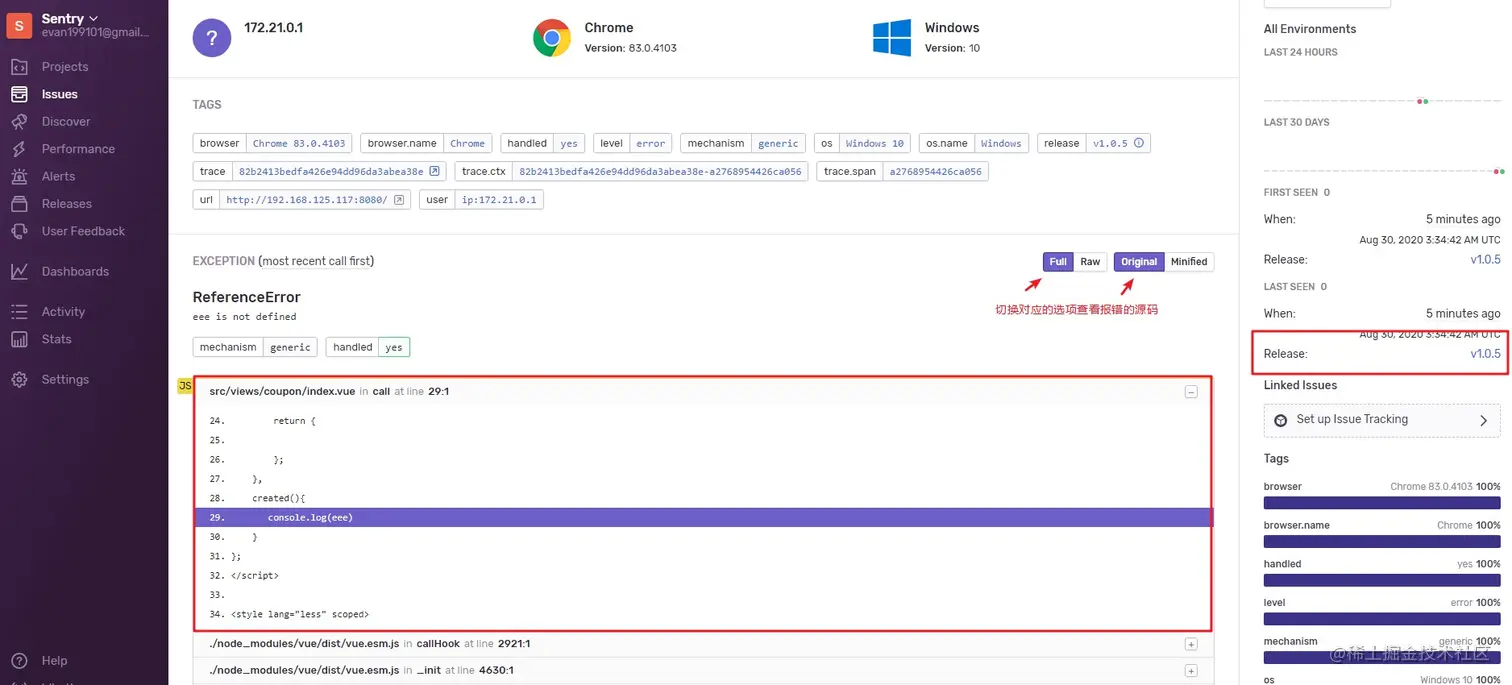Collapse the src/views/coupon/index.vue frame
Viewport: 1512px width, 685px height.
coord(1191,392)
